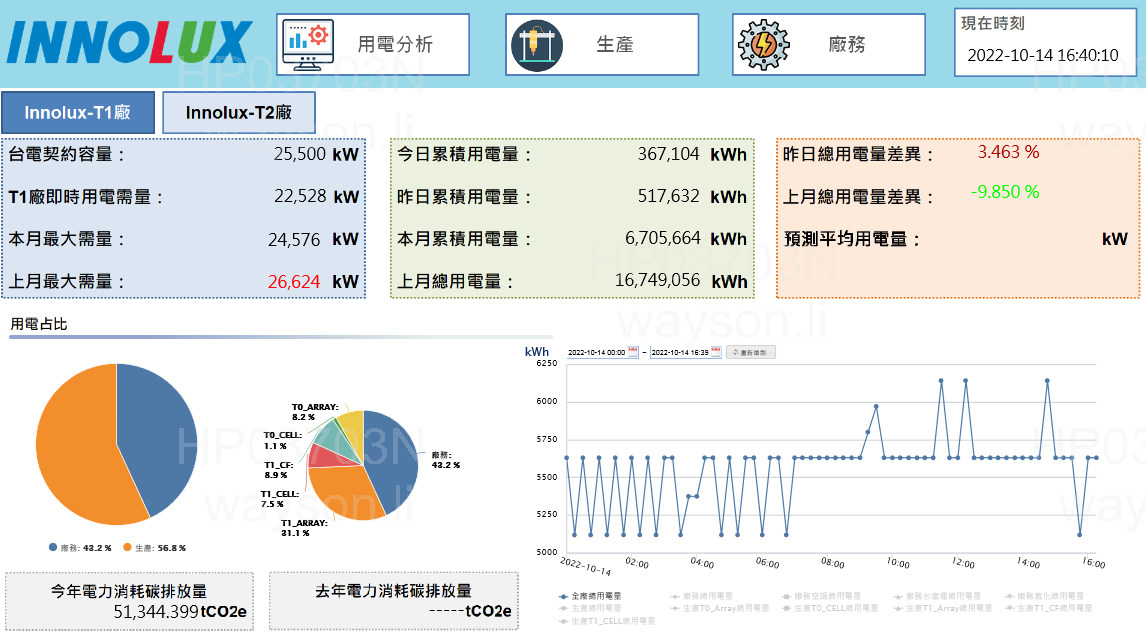Image resolution: width=1146 pixels, height=637 pixels.
Task: Click the 台電契約容量 value 25,500
Action: (300, 154)
